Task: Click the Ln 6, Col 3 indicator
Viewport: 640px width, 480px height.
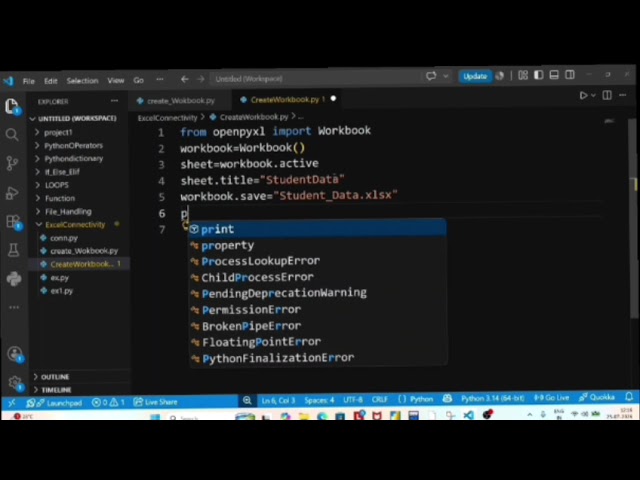Action: click(278, 400)
